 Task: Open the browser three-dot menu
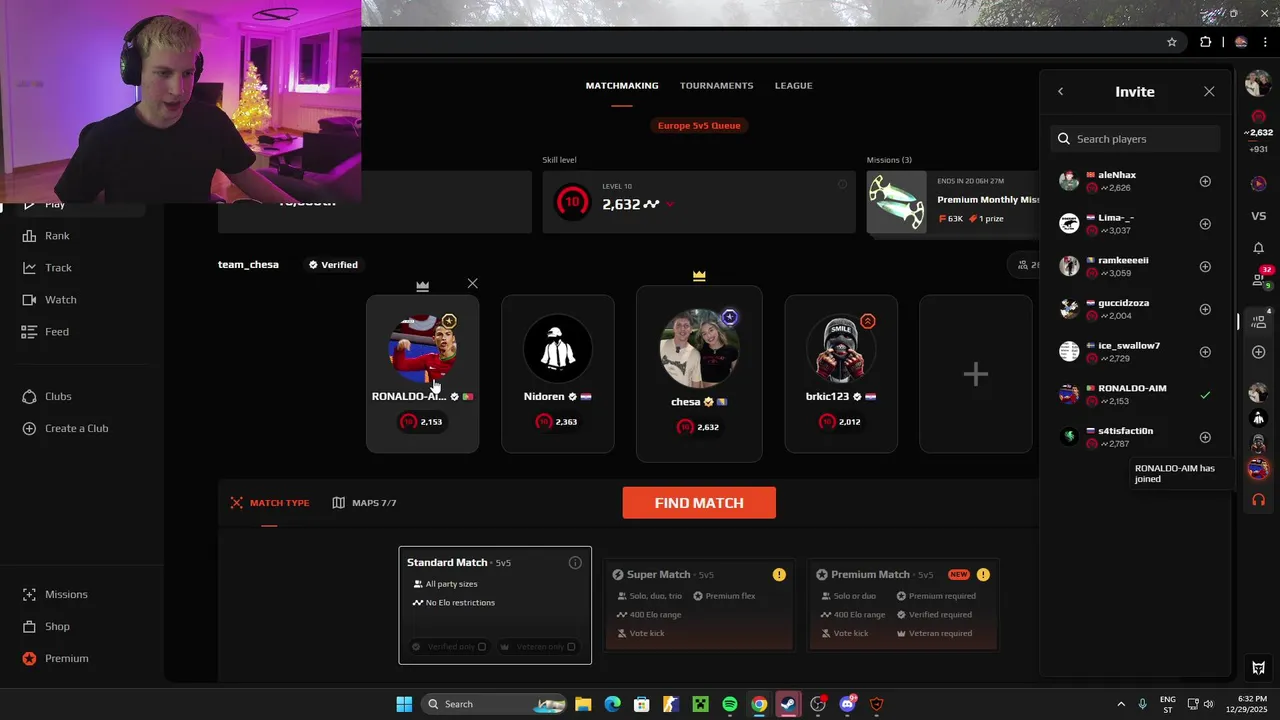(x=1265, y=42)
